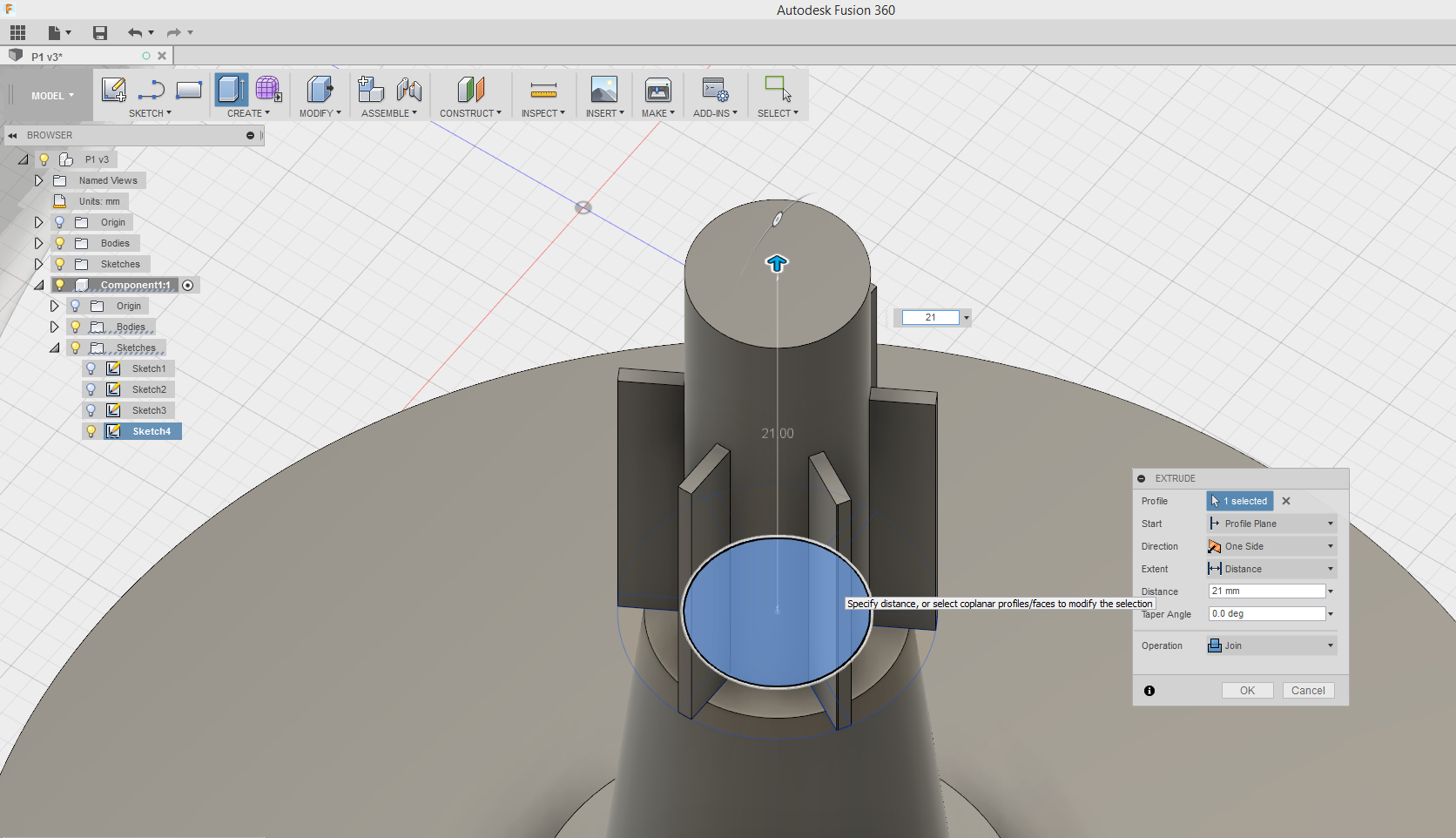Collapse the Extrude dialog with round icon
Screen dimensions: 1456x838
tap(1142, 478)
